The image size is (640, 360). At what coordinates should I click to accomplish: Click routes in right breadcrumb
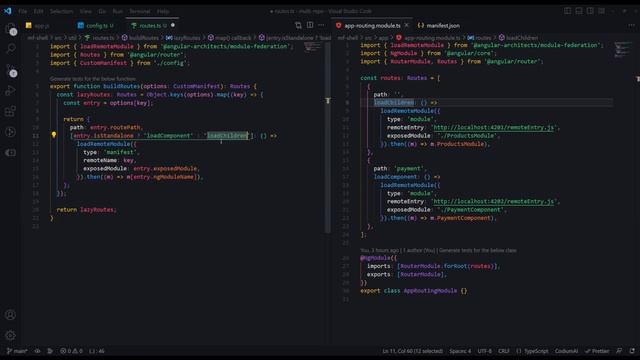click(483, 38)
